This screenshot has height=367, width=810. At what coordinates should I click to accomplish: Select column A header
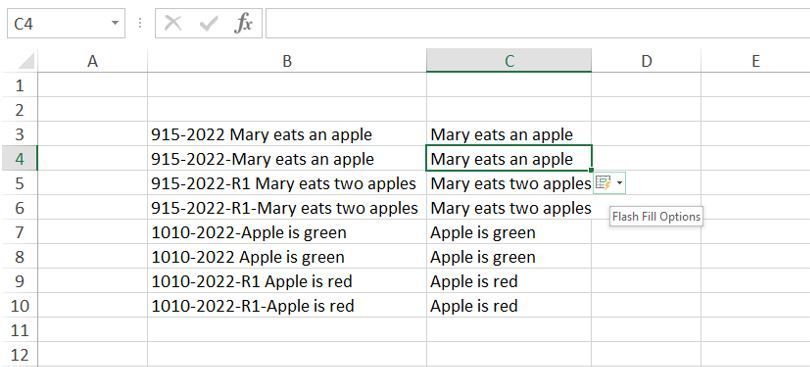pyautogui.click(x=92, y=61)
